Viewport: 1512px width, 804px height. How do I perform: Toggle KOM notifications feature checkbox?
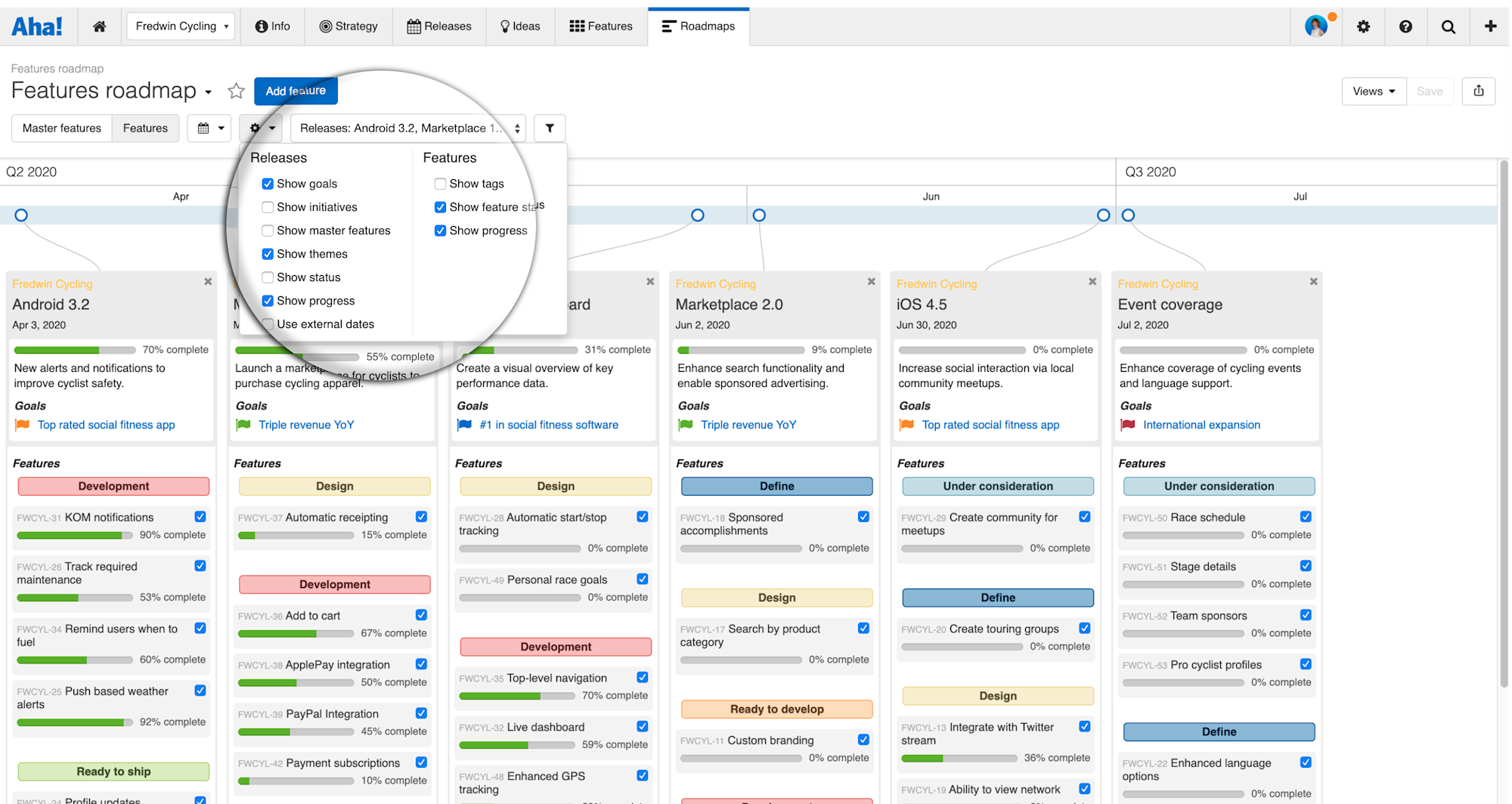point(200,517)
